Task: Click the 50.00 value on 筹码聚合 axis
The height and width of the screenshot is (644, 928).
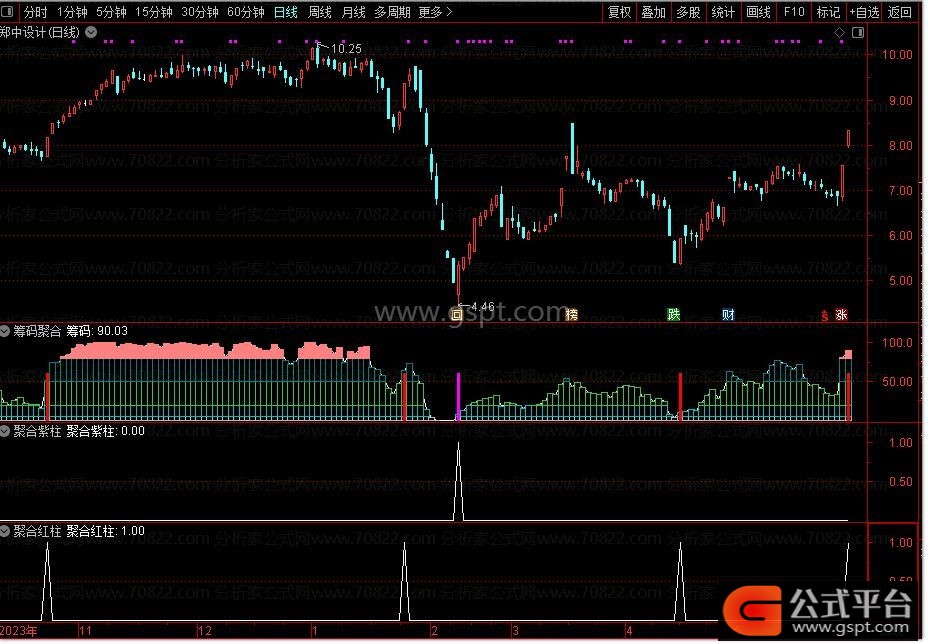Action: tap(897, 382)
